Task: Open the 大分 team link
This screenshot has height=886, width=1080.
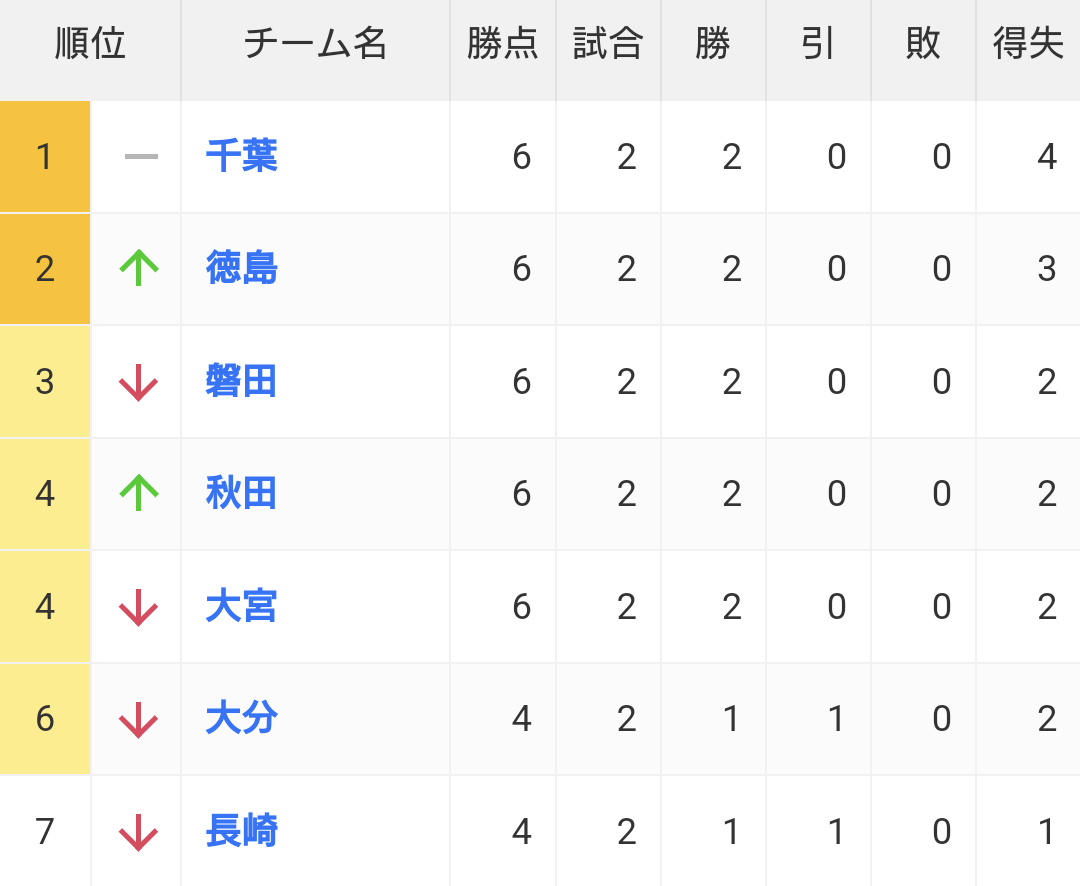Action: pos(241,718)
